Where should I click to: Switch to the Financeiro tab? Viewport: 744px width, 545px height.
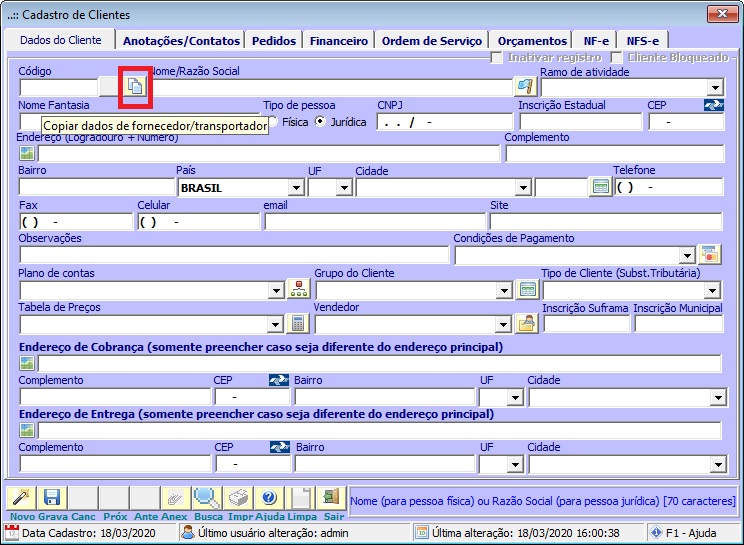click(339, 41)
